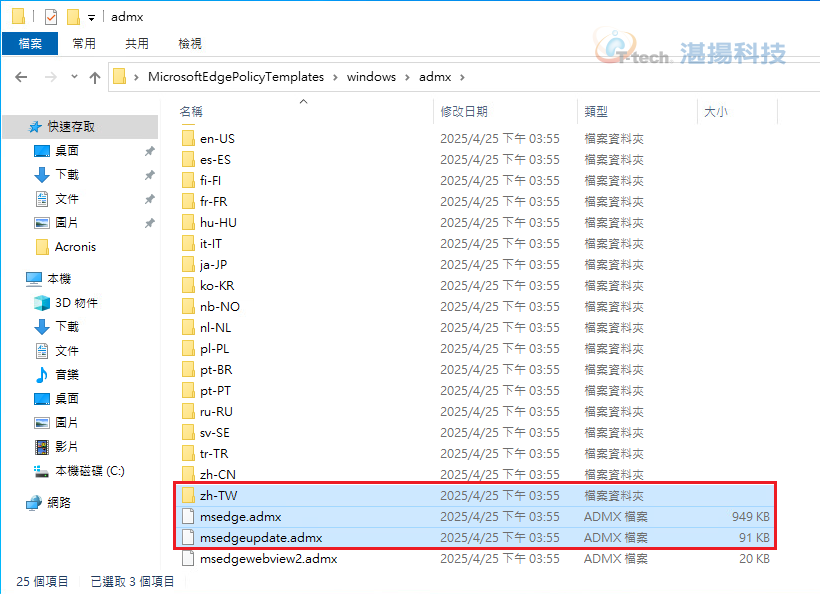This screenshot has height=594, width=820.
Task: Open 3D 物件 in the navigation pane
Action: click(x=76, y=303)
